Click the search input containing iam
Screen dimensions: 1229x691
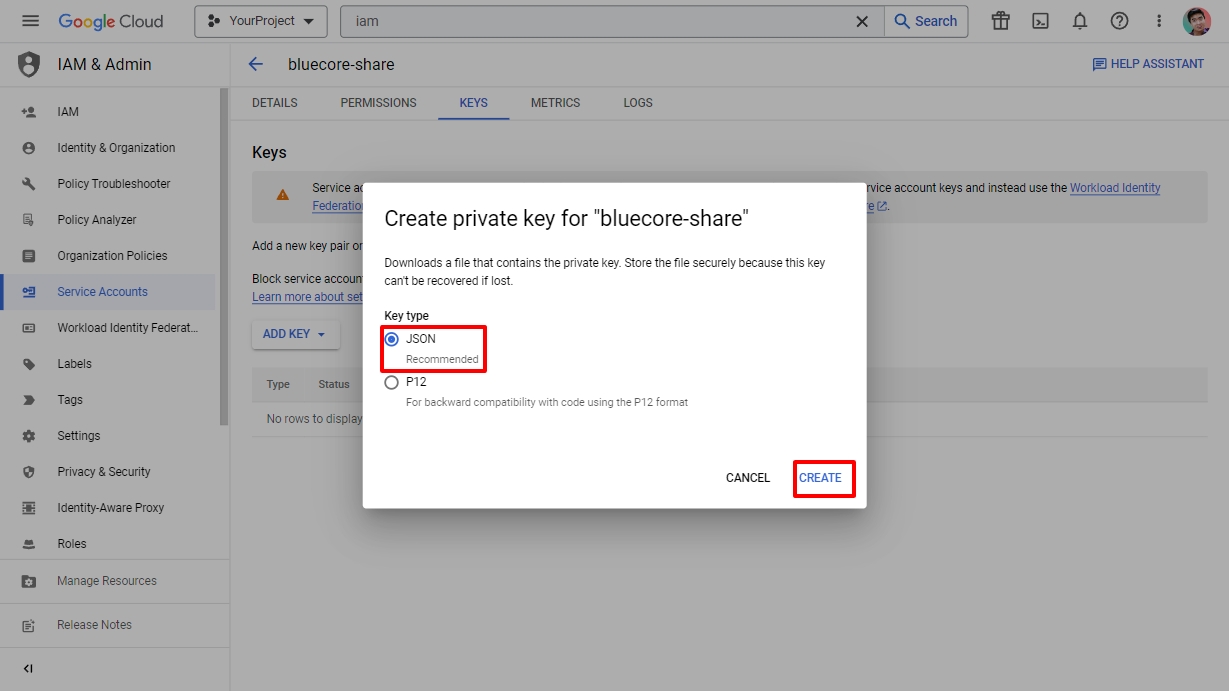[600, 21]
